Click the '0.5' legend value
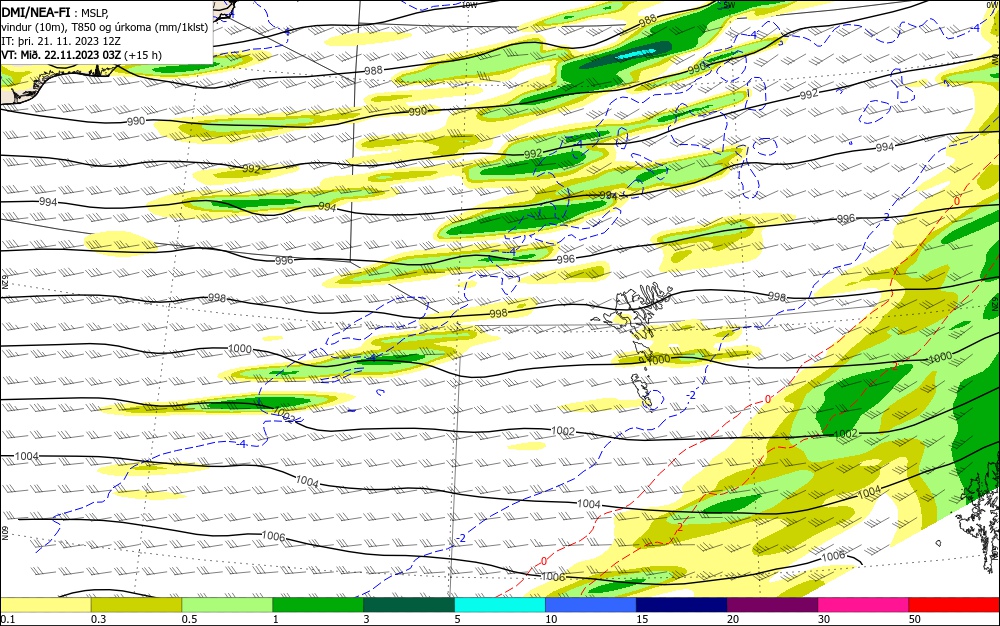 (189, 619)
